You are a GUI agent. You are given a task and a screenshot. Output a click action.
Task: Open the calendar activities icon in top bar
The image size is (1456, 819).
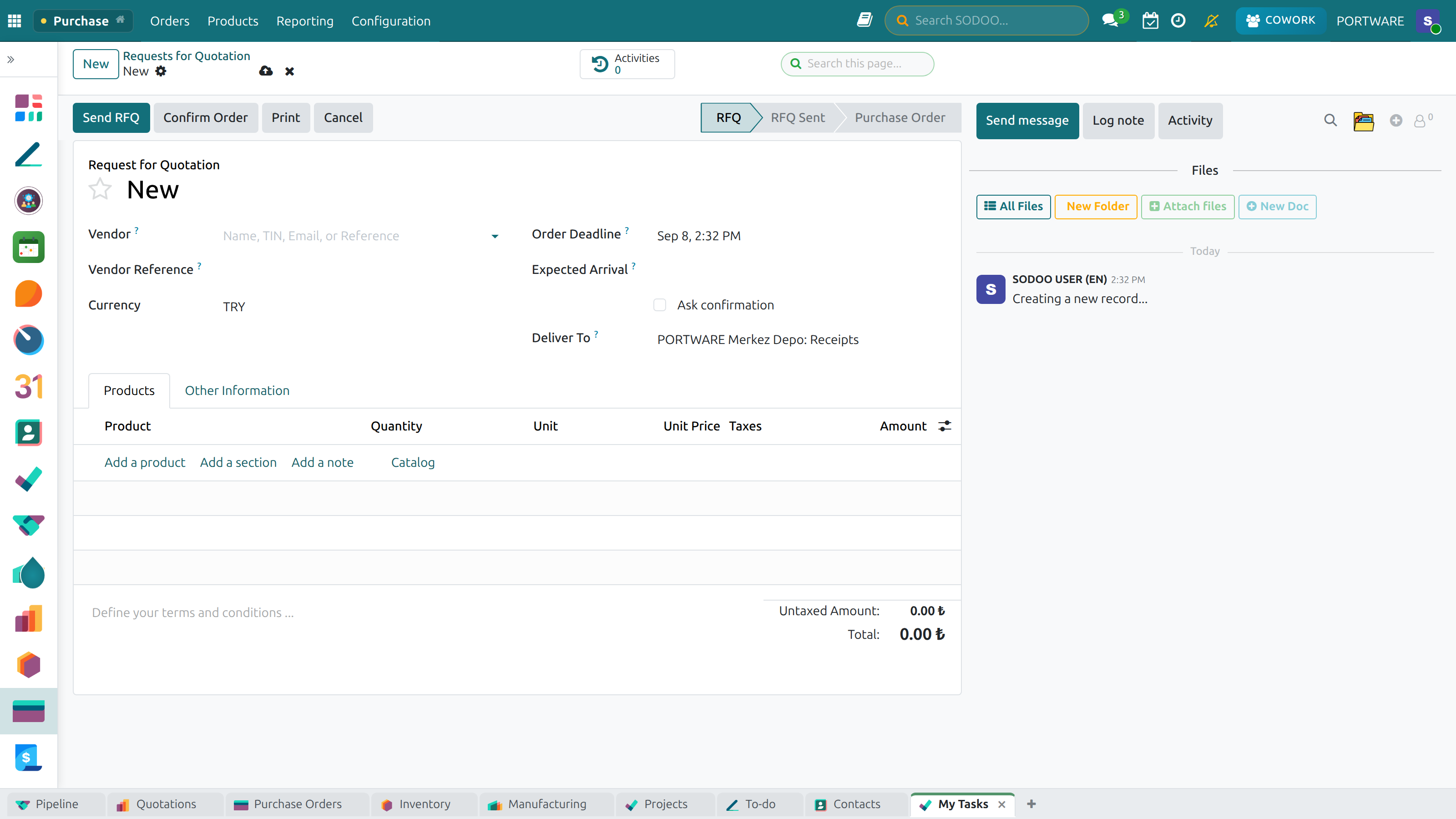[1150, 21]
